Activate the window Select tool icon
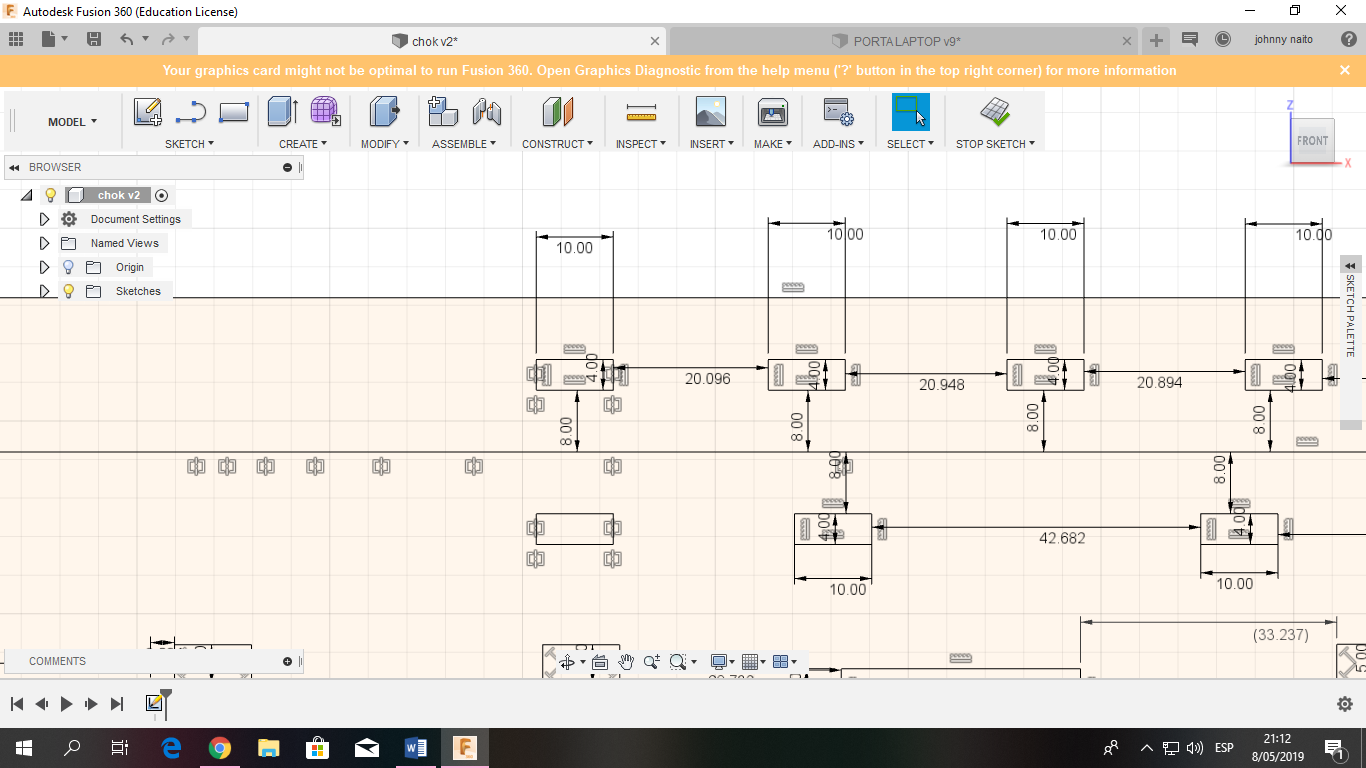 click(x=910, y=112)
